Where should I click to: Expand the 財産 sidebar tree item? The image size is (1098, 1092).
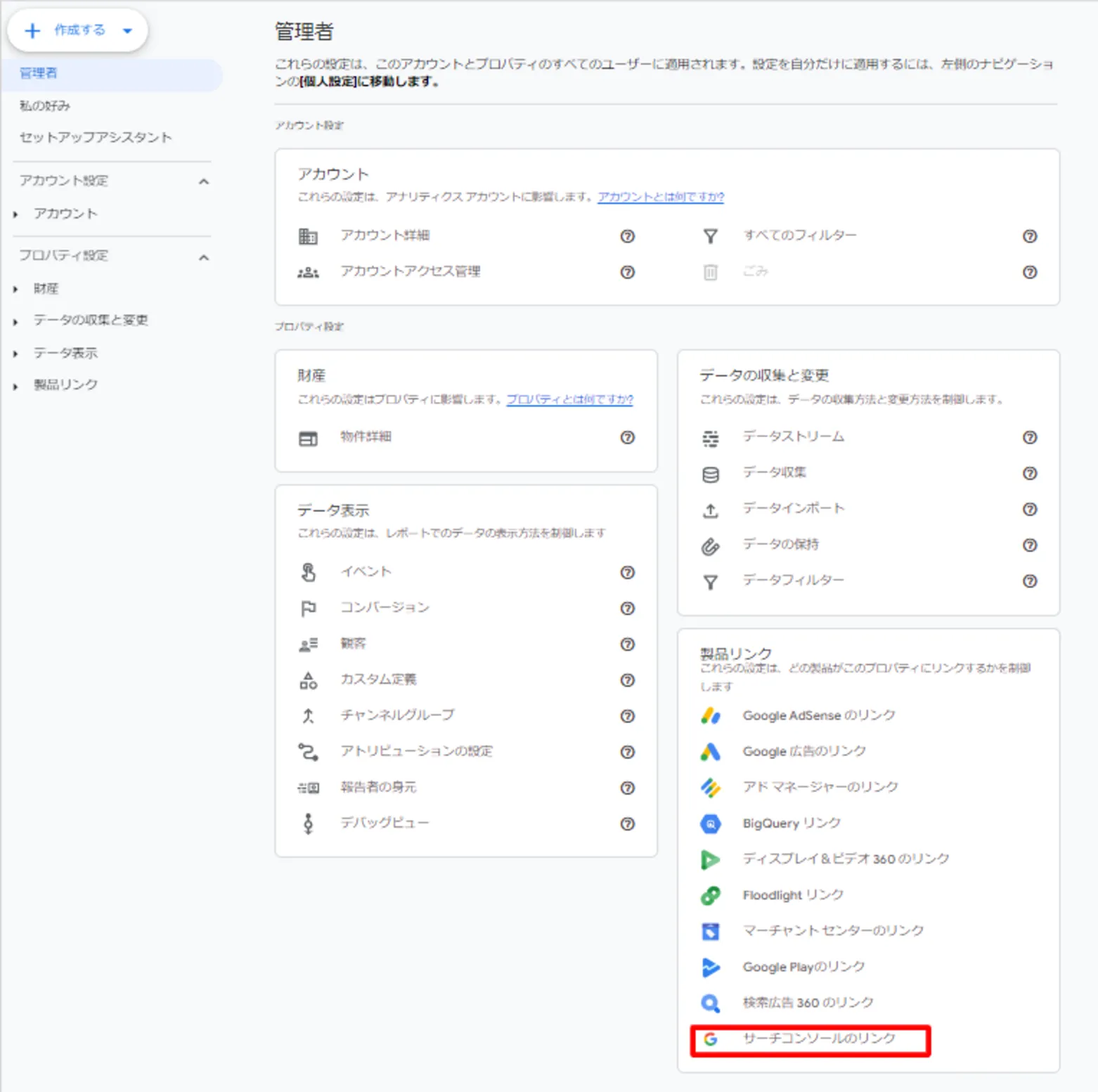pos(15,290)
